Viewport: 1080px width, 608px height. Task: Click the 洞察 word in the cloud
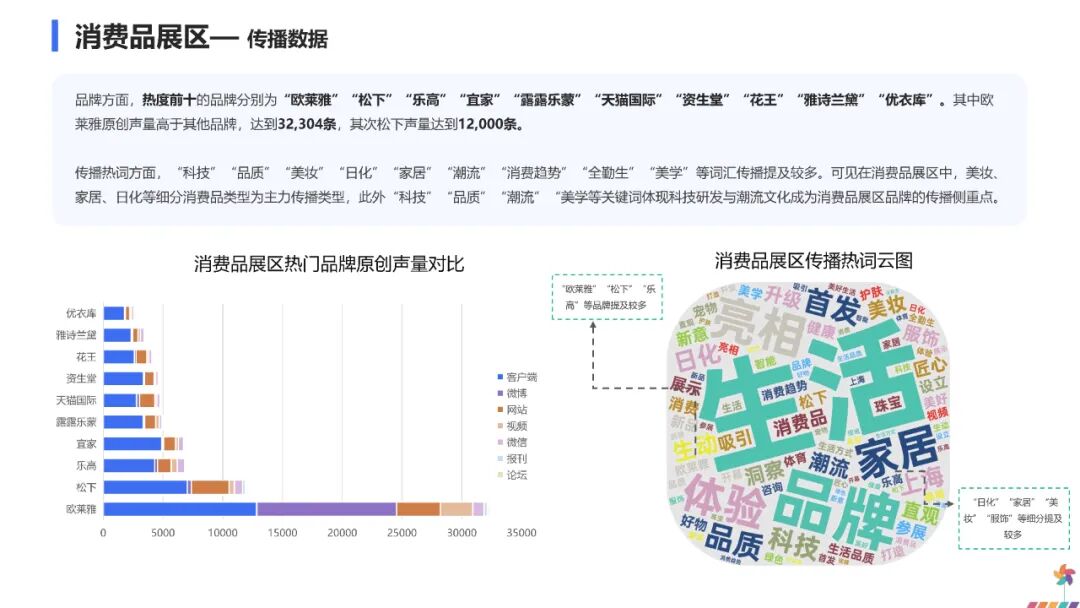click(x=763, y=472)
